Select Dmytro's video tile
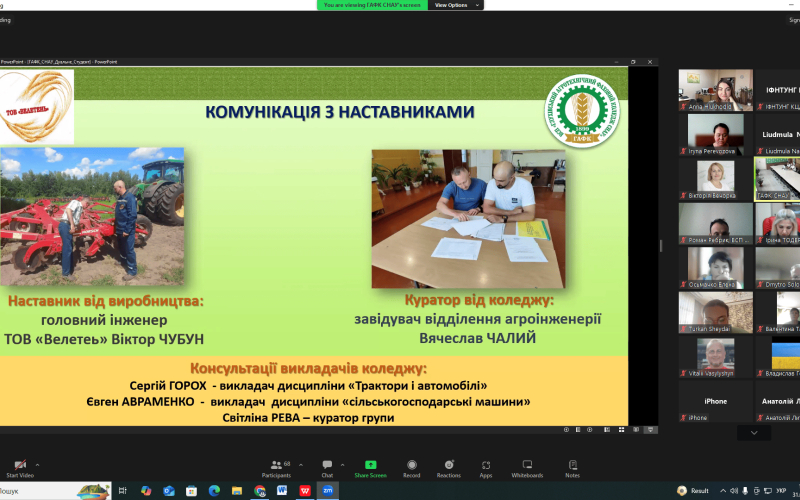800x500 pixels. click(778, 268)
